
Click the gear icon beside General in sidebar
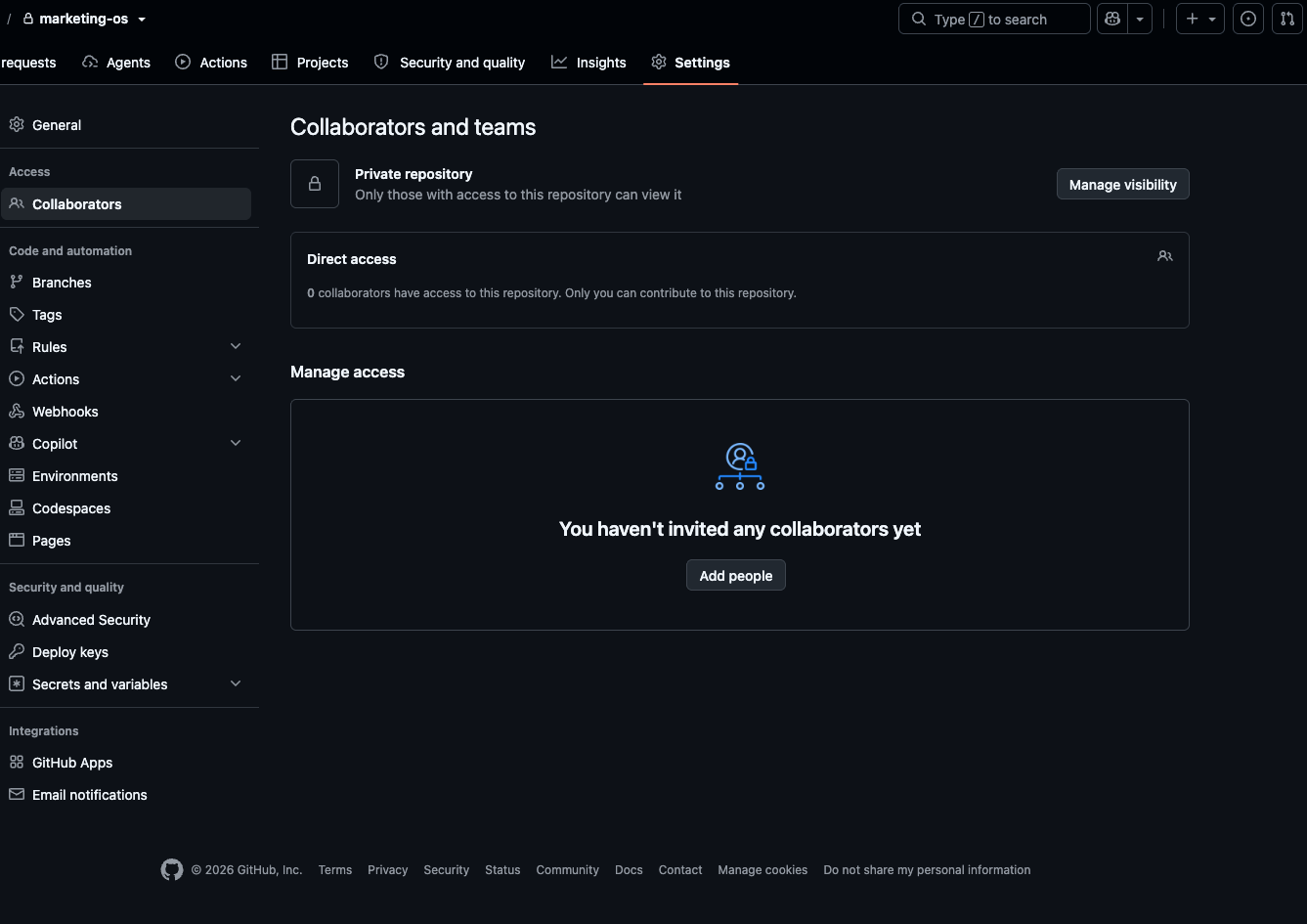tap(17, 125)
